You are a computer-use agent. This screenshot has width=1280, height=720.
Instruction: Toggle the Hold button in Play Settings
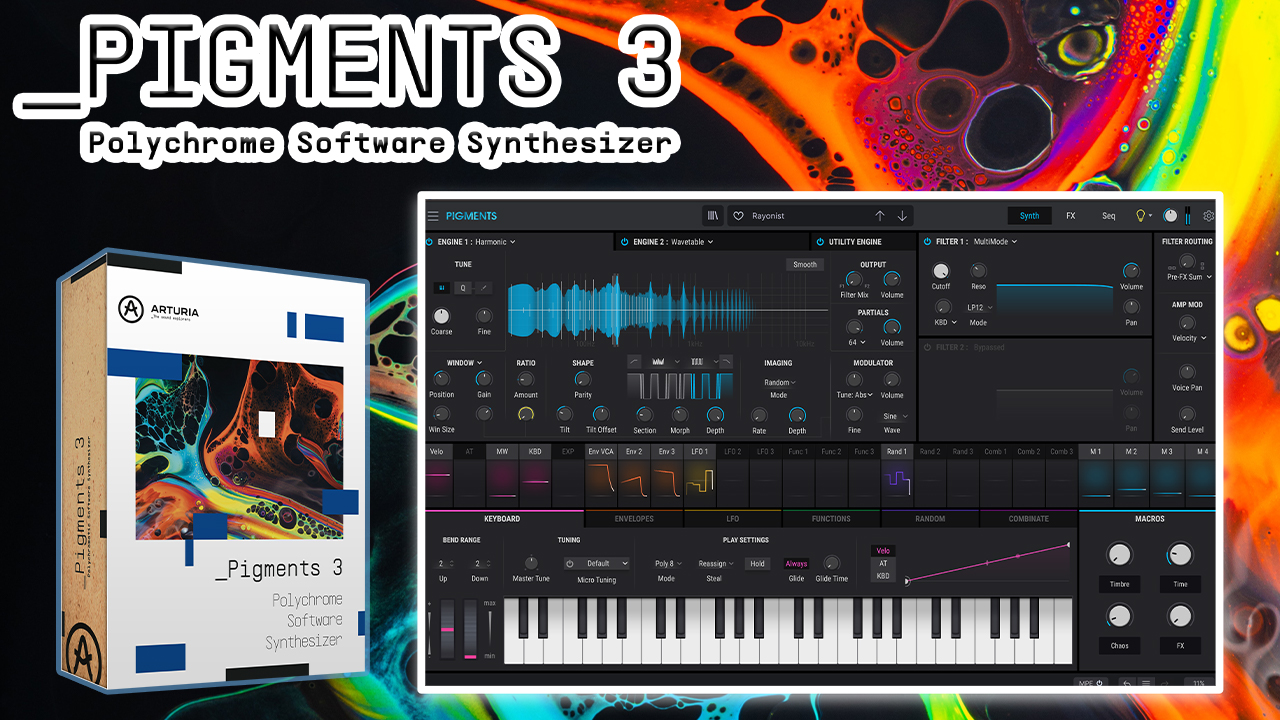point(758,564)
